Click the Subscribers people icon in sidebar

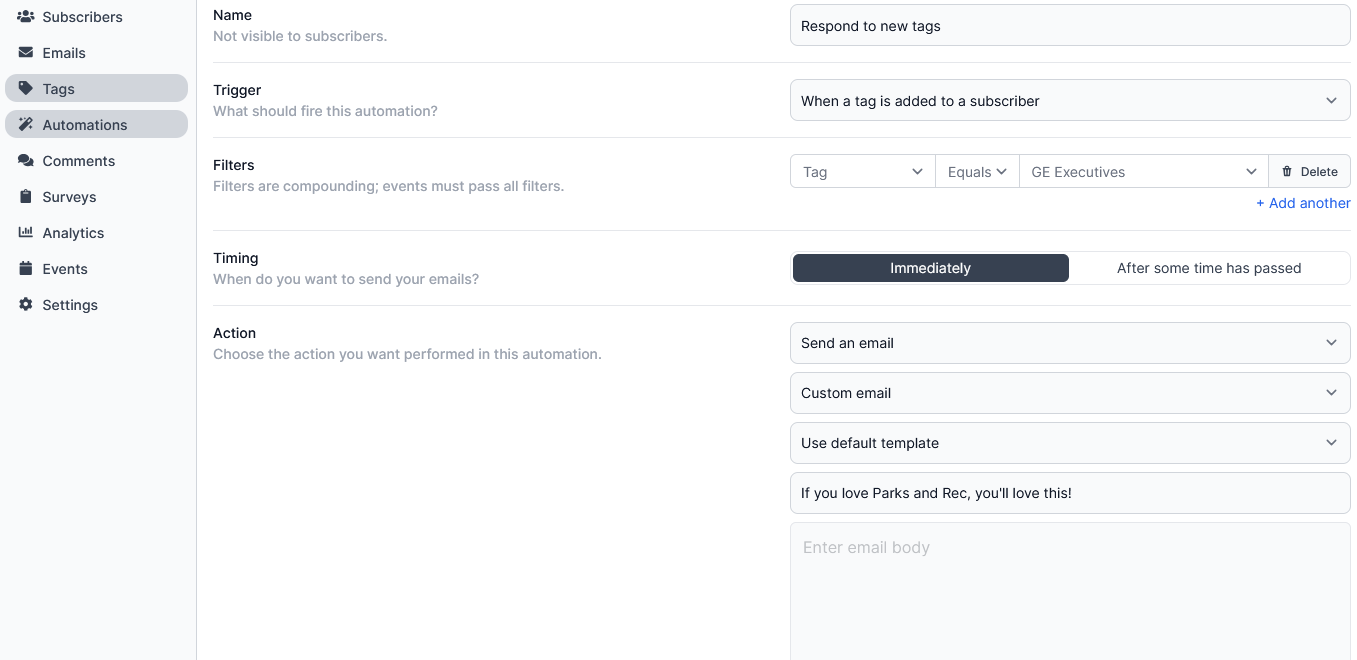(x=26, y=17)
